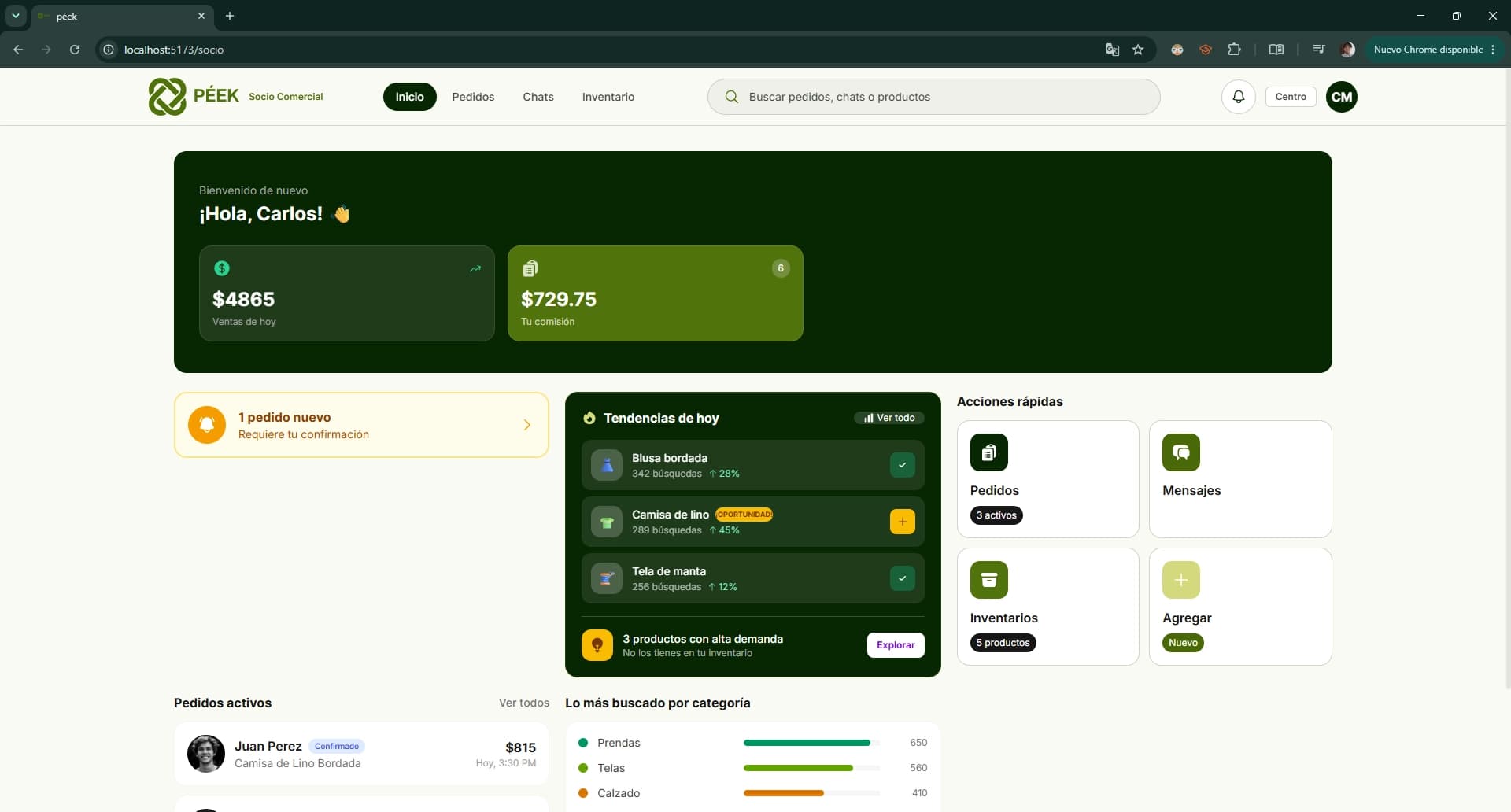Screen dimensions: 1511x812
Task: Click the Chrome translate page icon
Action: [x=1112, y=50]
